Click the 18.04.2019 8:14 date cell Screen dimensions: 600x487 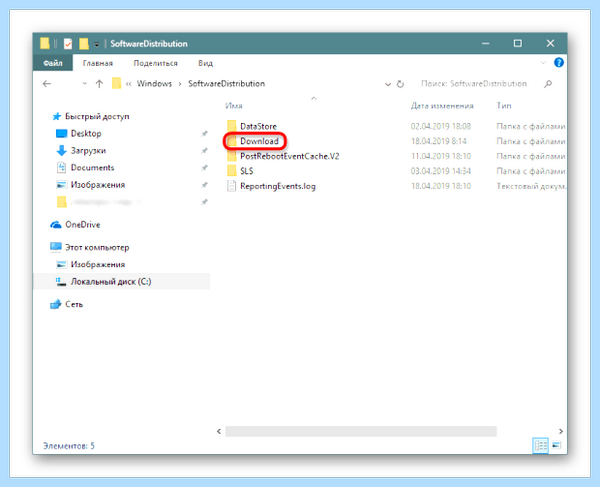(x=439, y=141)
